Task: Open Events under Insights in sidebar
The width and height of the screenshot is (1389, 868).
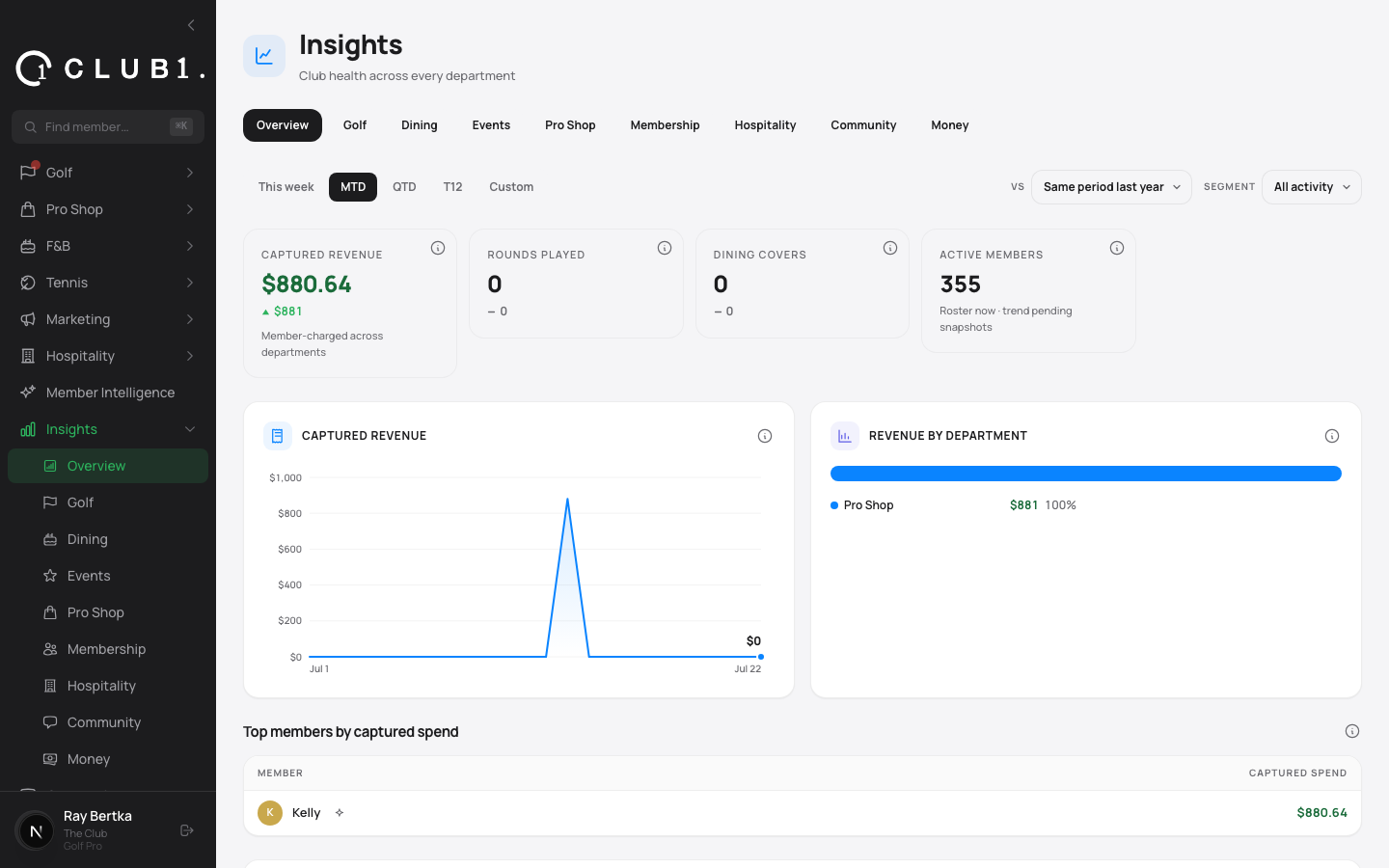Action: tap(108, 576)
